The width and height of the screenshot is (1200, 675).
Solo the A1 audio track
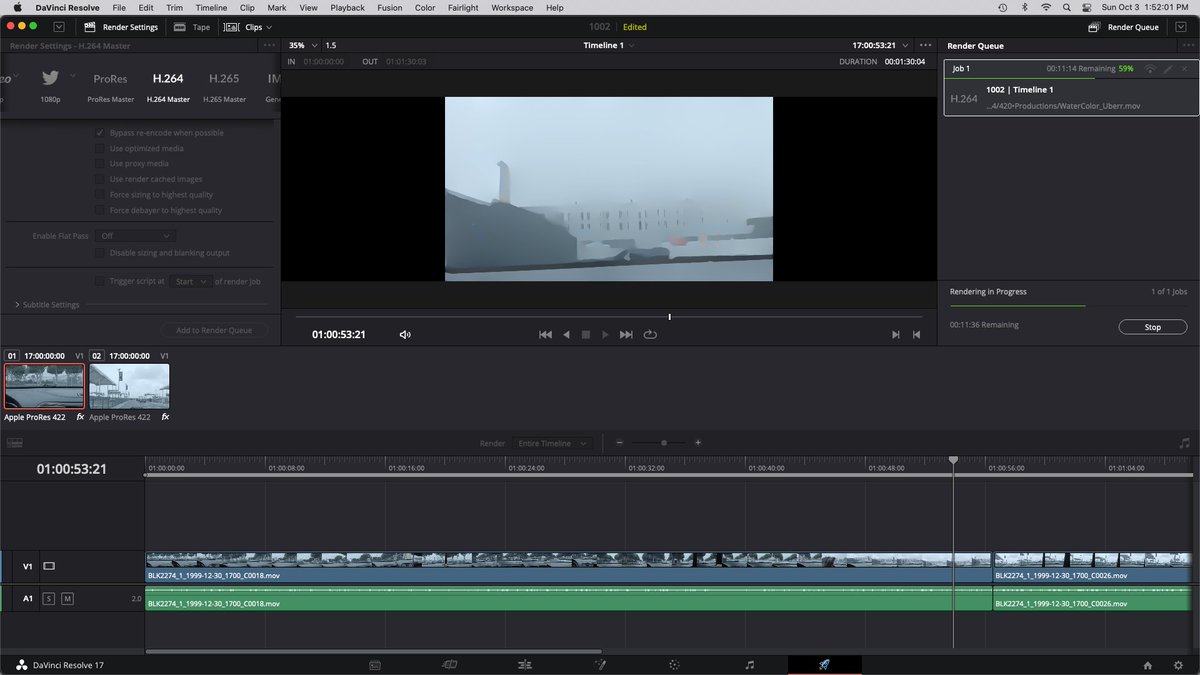48,598
